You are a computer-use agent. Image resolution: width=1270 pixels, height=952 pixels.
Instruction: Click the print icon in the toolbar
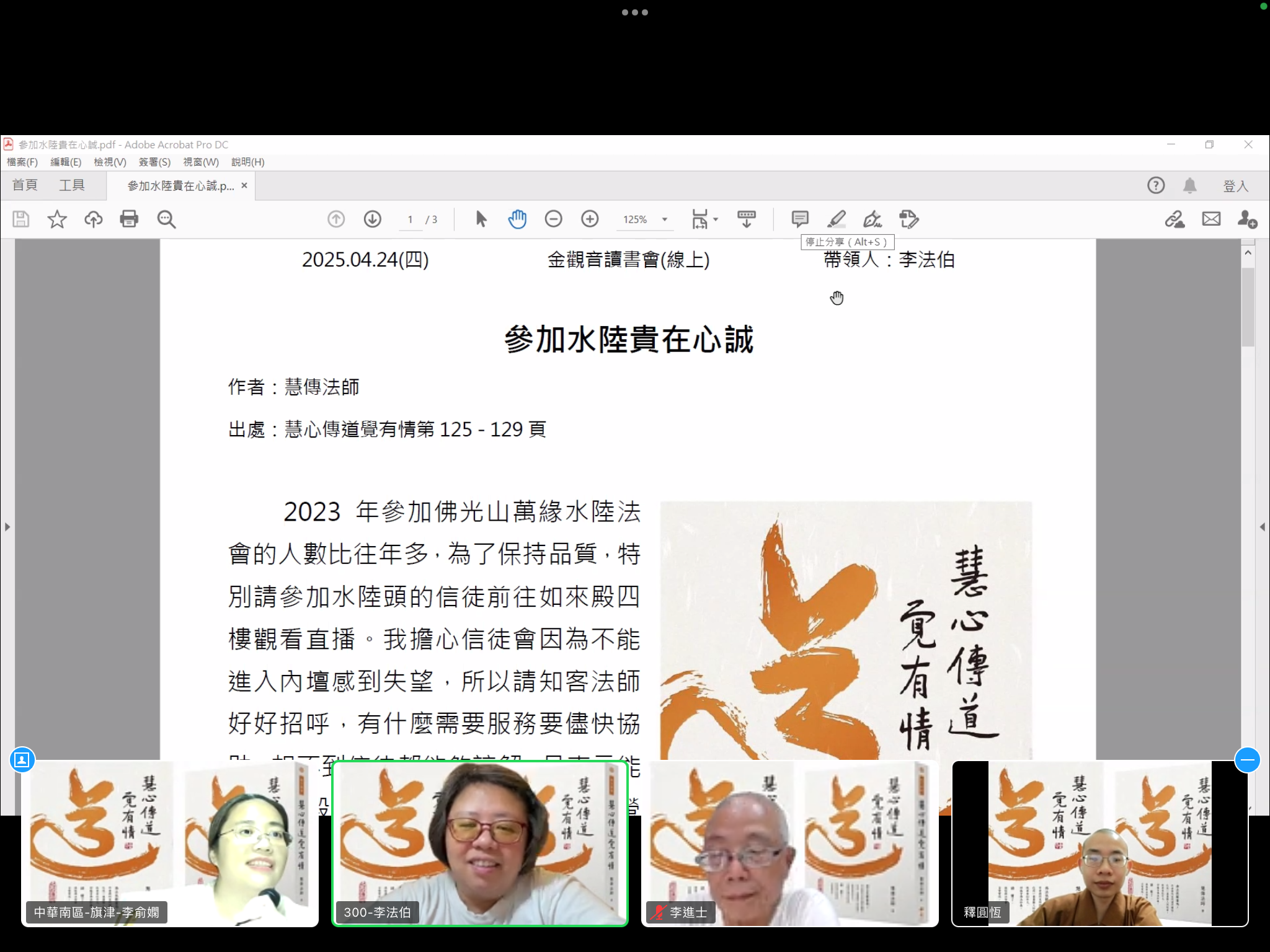(129, 219)
